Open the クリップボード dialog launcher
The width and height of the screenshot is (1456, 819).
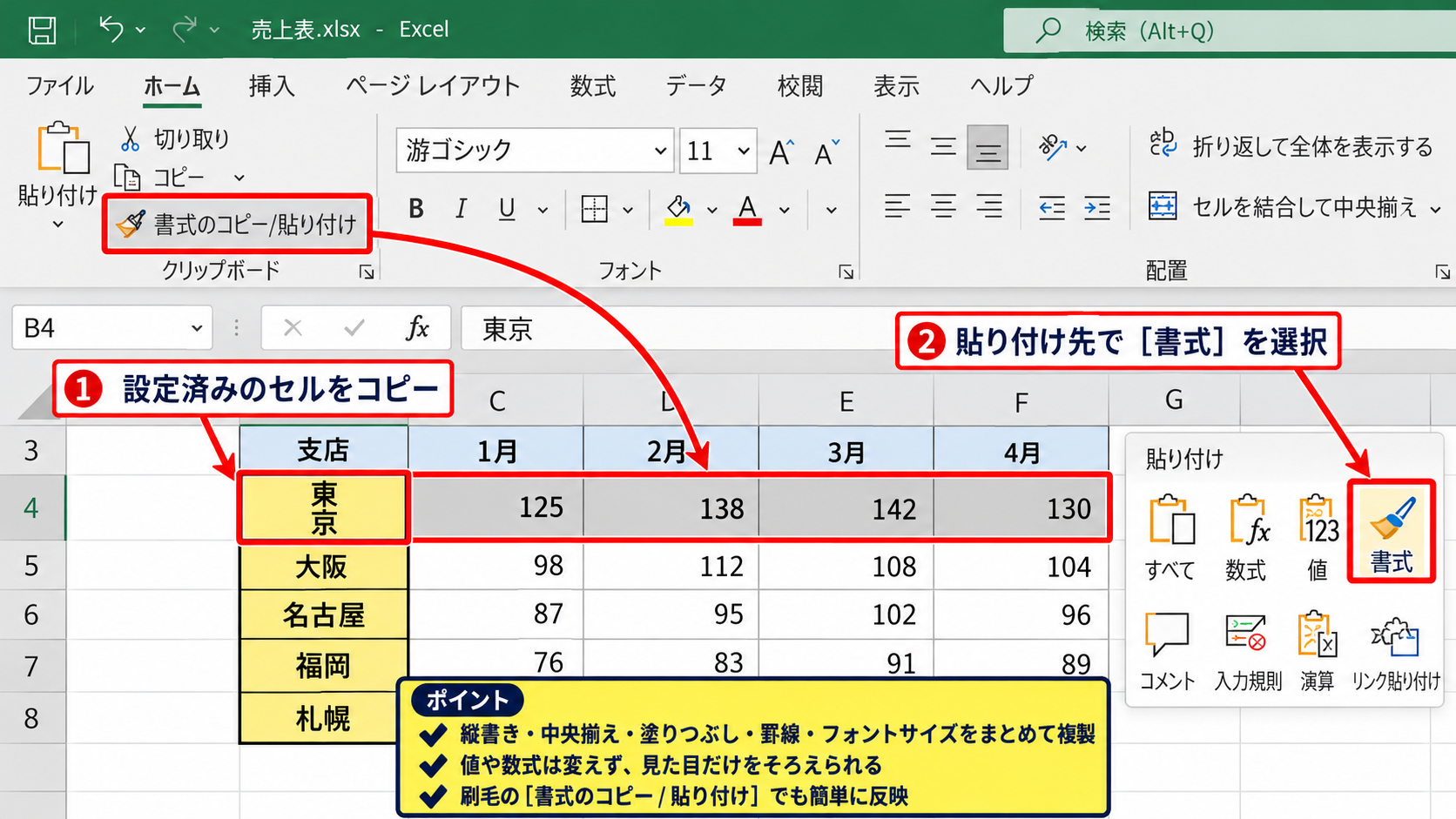coord(367,272)
